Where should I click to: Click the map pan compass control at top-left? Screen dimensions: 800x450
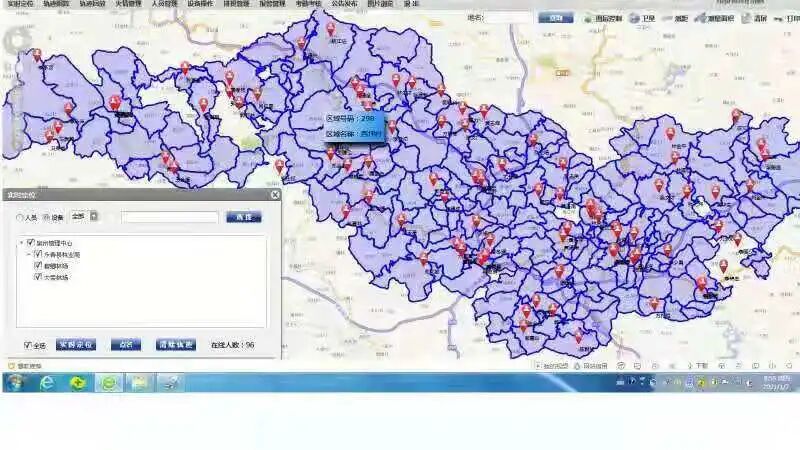click(x=18, y=40)
